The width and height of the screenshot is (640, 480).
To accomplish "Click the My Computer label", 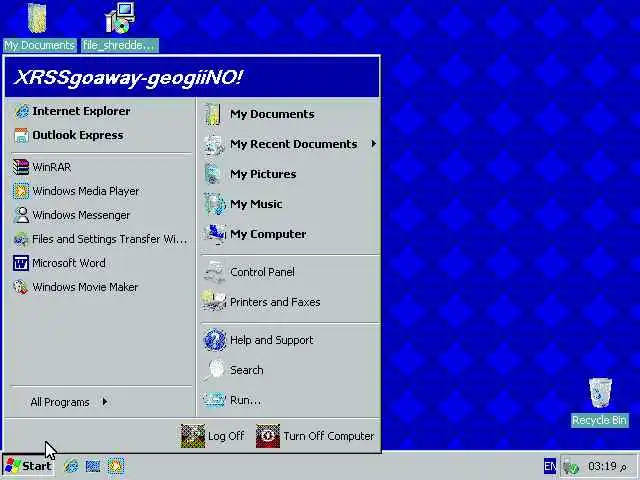I will (x=268, y=234).
